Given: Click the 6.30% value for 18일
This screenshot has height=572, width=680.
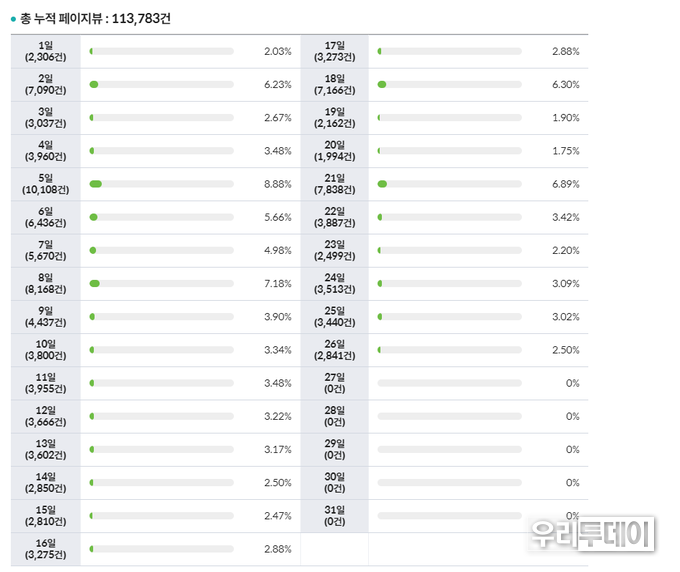Looking at the screenshot, I should pyautogui.click(x=565, y=85).
